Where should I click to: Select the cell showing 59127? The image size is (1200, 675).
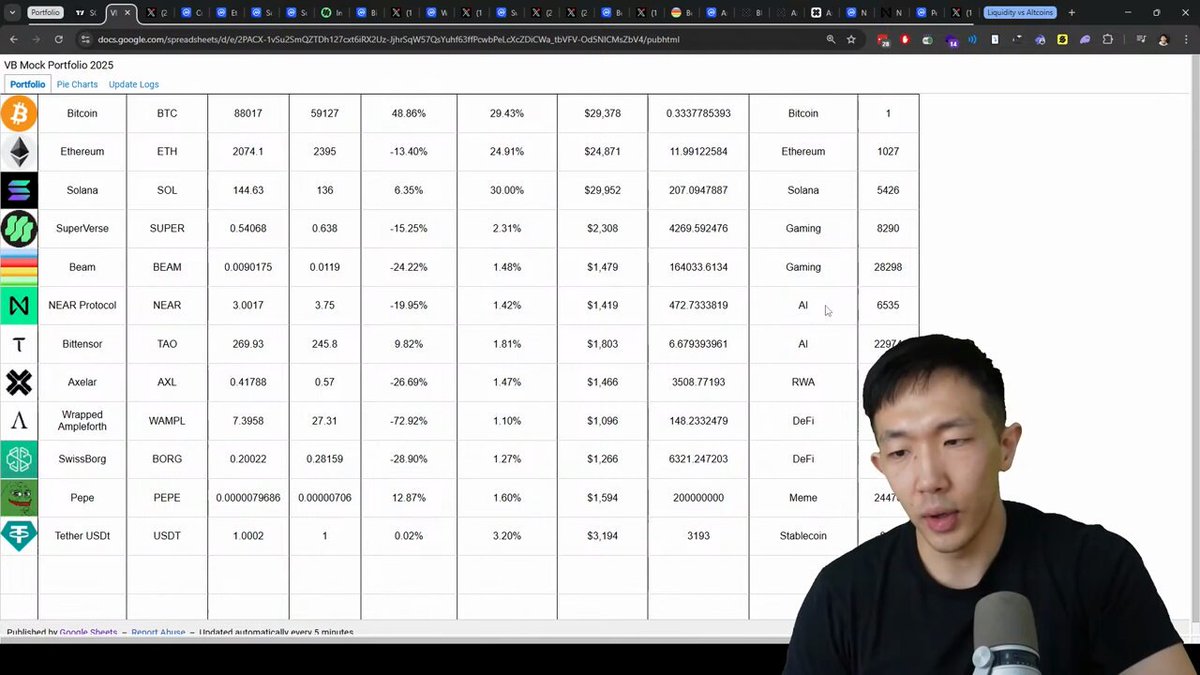click(325, 114)
